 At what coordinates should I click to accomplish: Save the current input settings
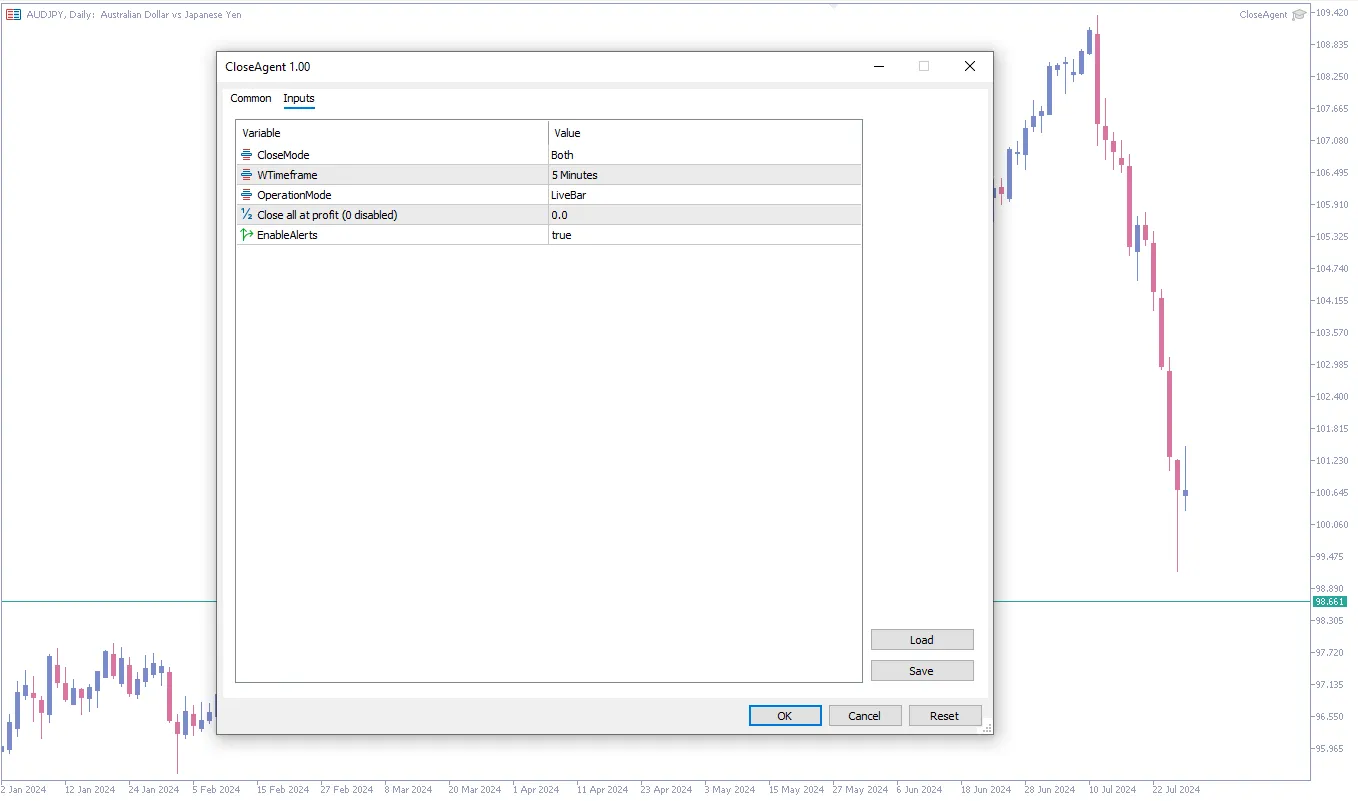point(921,671)
